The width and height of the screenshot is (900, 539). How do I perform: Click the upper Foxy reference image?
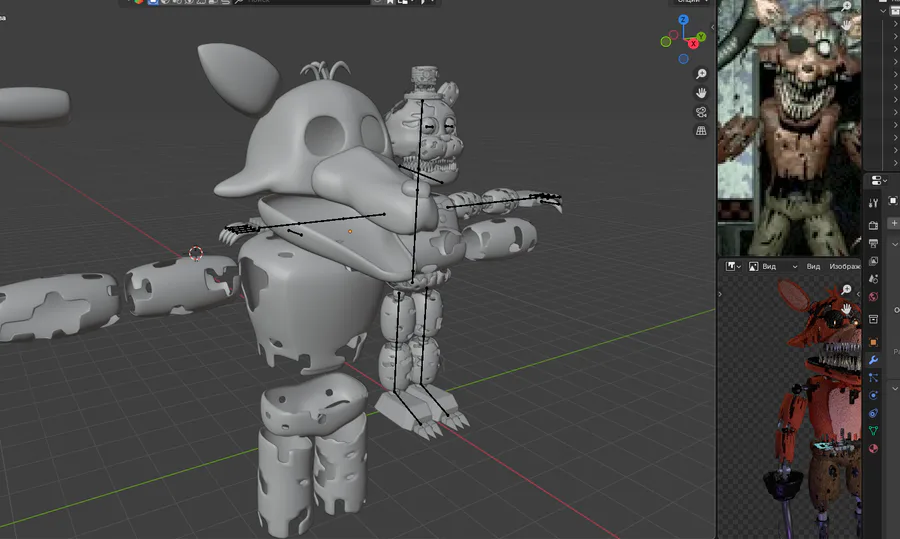coord(789,128)
